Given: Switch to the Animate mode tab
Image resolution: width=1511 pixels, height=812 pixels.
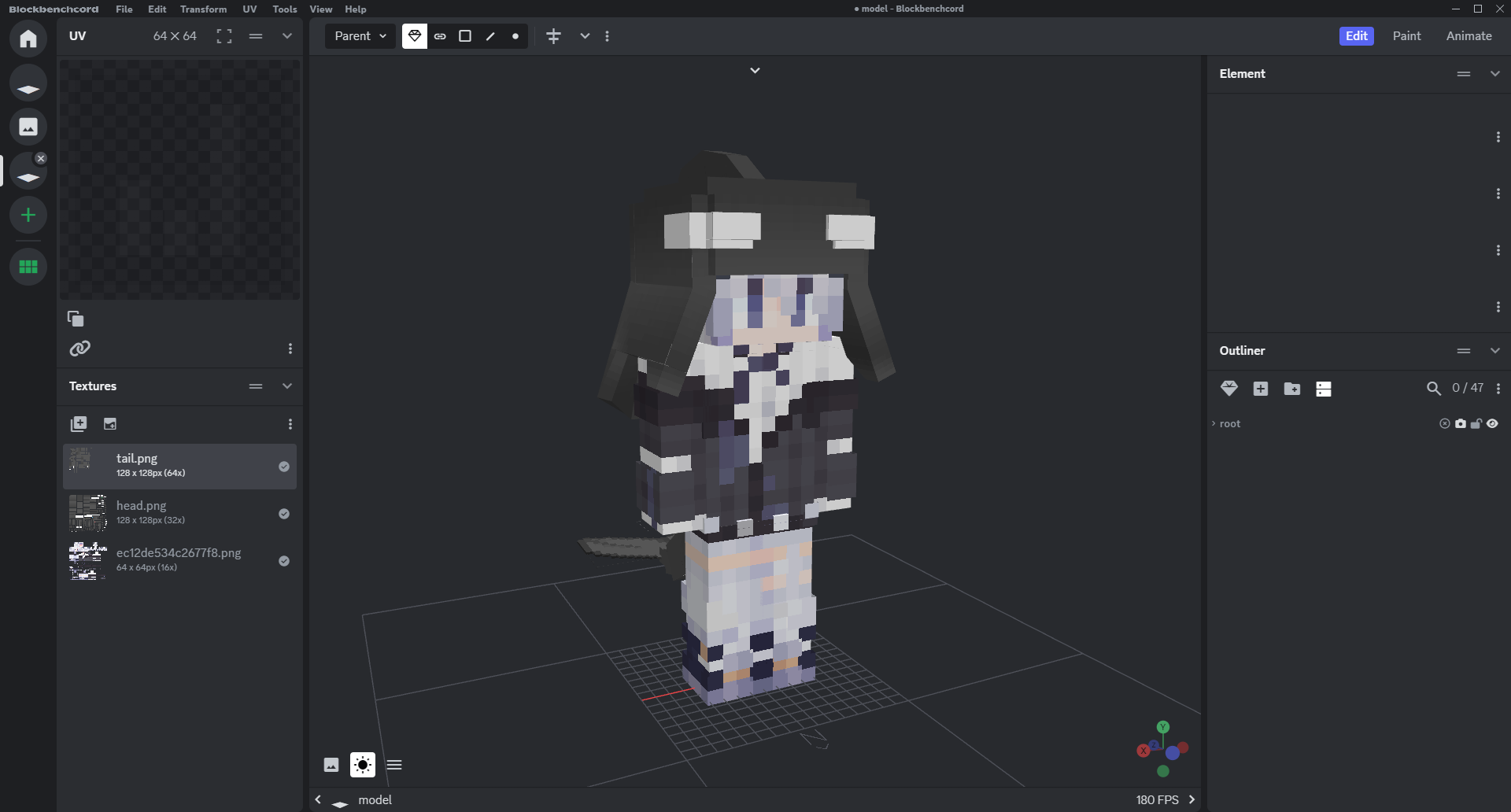Looking at the screenshot, I should tap(1469, 36).
